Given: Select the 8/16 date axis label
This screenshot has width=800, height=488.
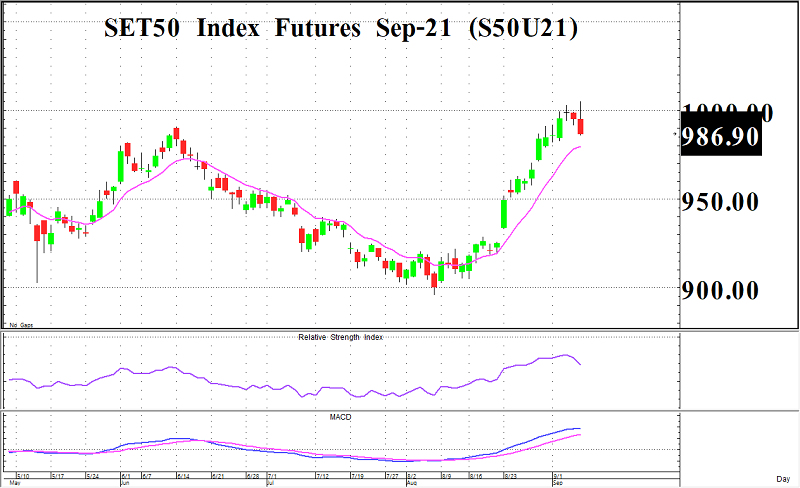Looking at the screenshot, I should (x=476, y=476).
